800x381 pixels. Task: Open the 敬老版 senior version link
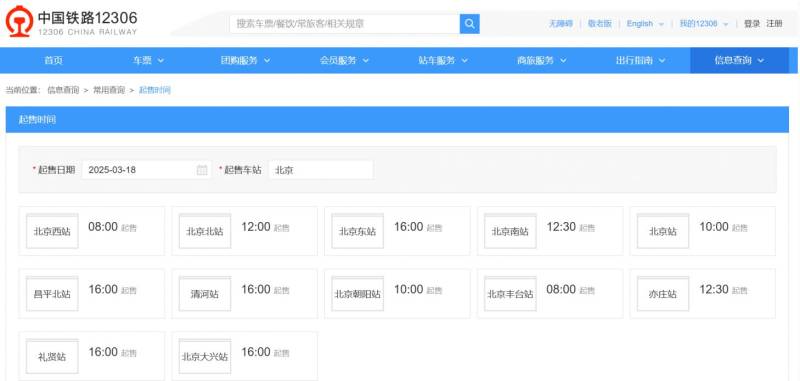click(599, 23)
